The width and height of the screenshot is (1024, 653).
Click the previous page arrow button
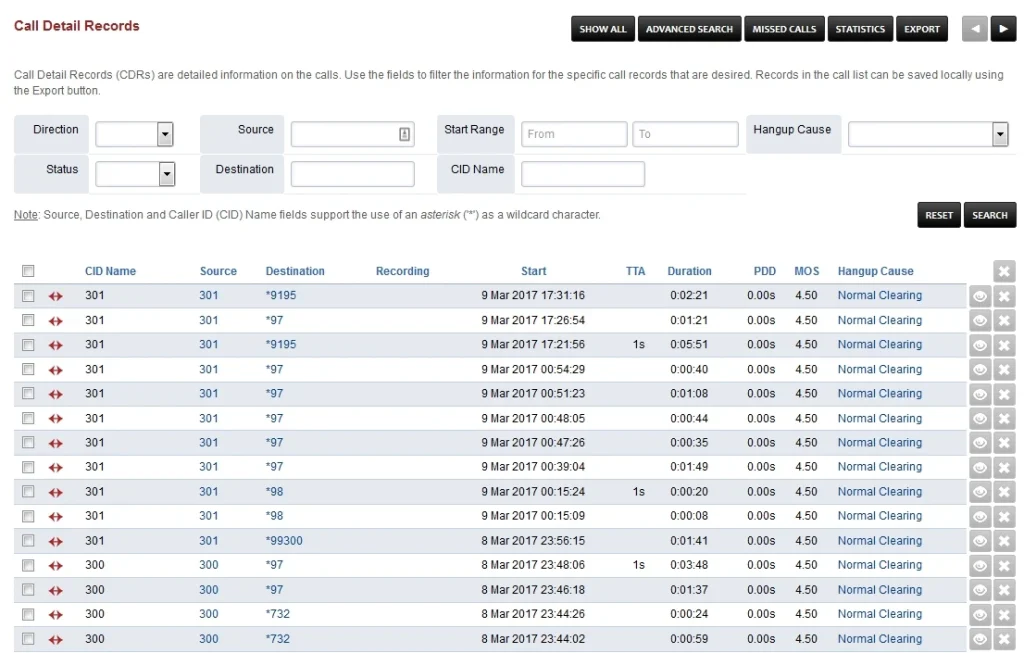click(x=974, y=29)
